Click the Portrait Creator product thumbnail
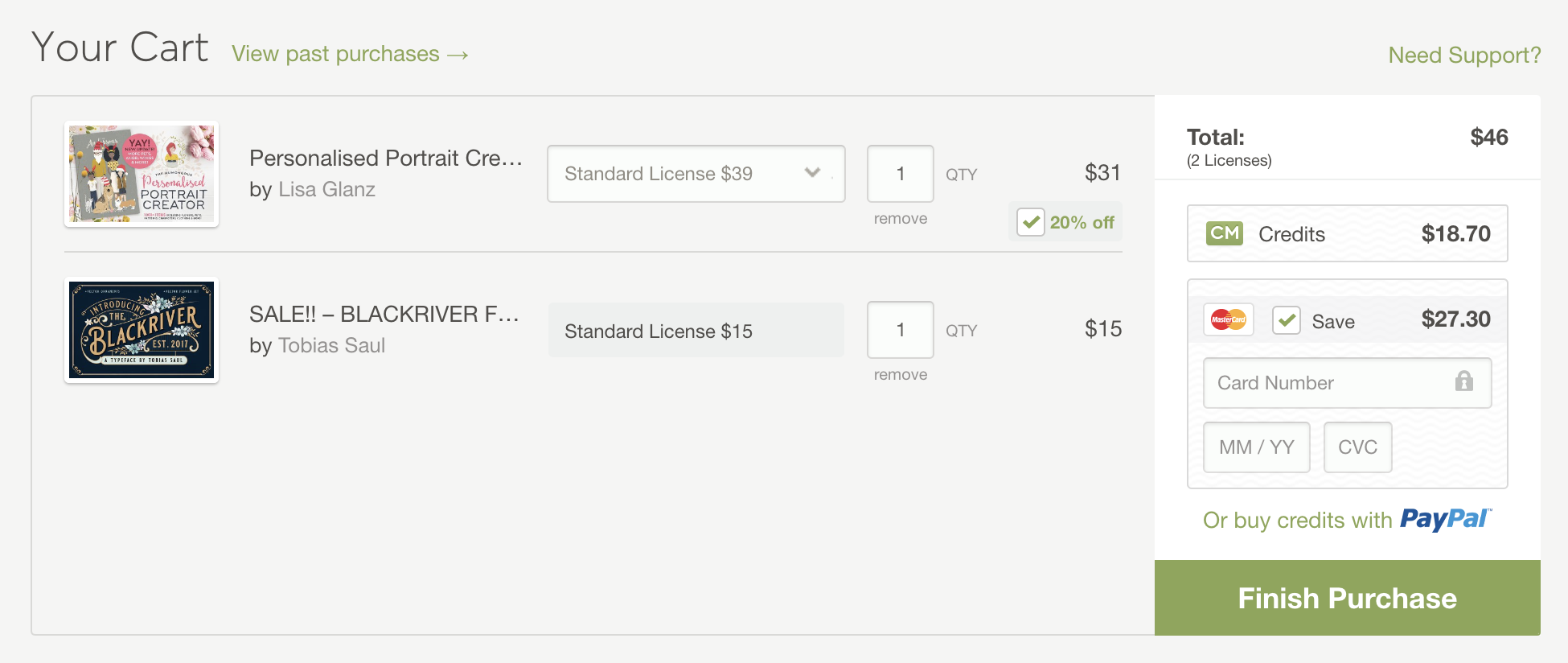1568x663 pixels. tap(141, 173)
